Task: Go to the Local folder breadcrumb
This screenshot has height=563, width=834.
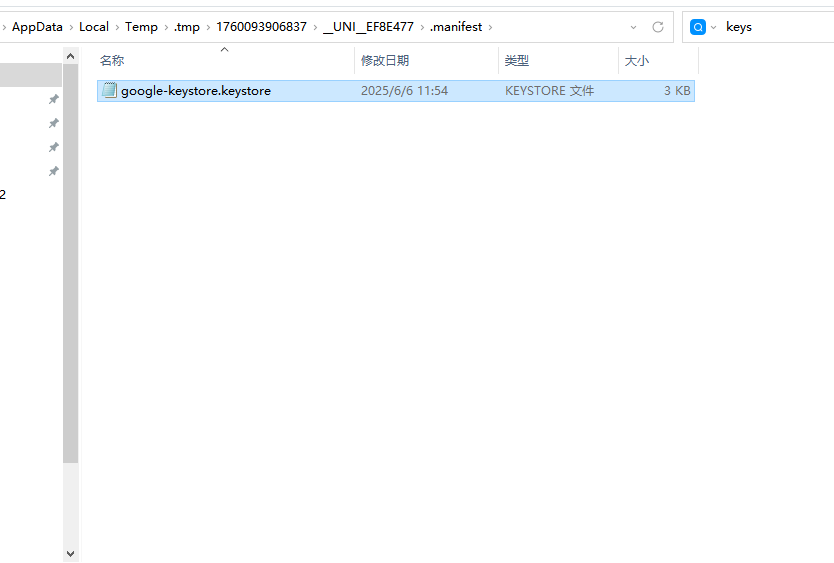Action: (94, 27)
